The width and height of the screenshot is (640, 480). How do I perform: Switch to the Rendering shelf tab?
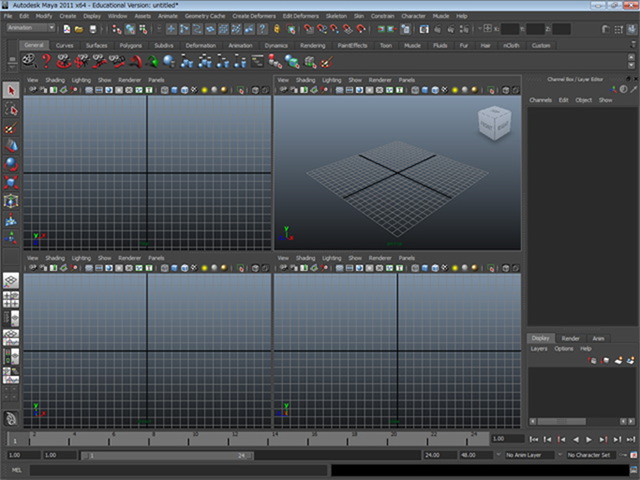(313, 45)
